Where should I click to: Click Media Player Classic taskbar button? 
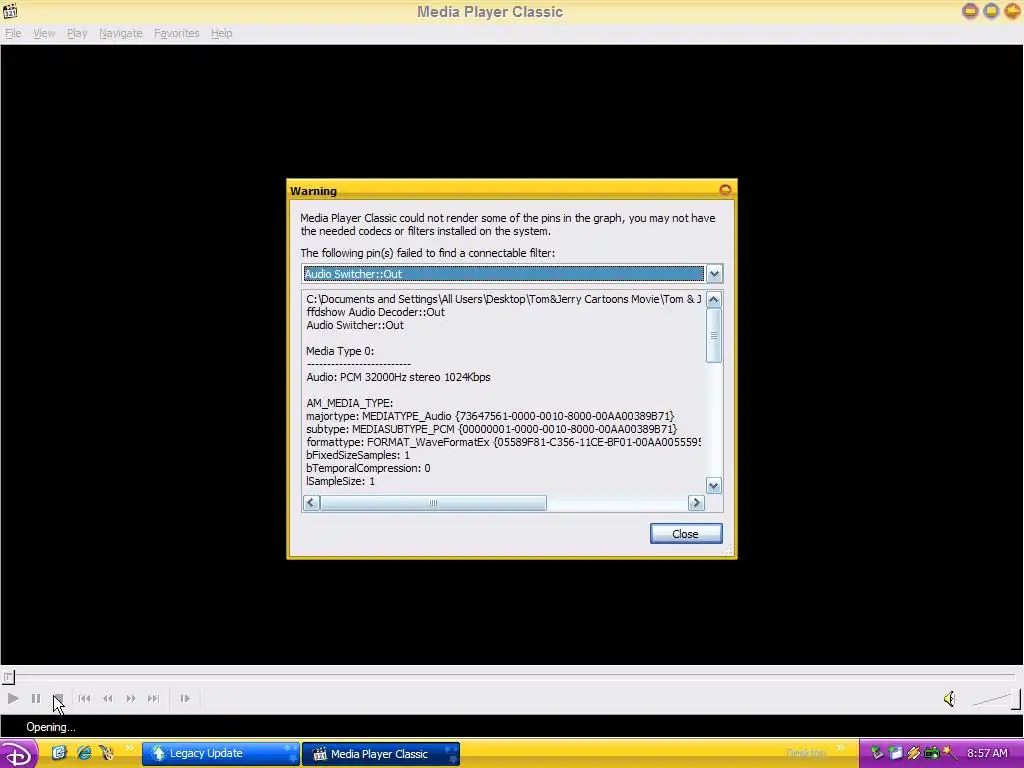381,753
